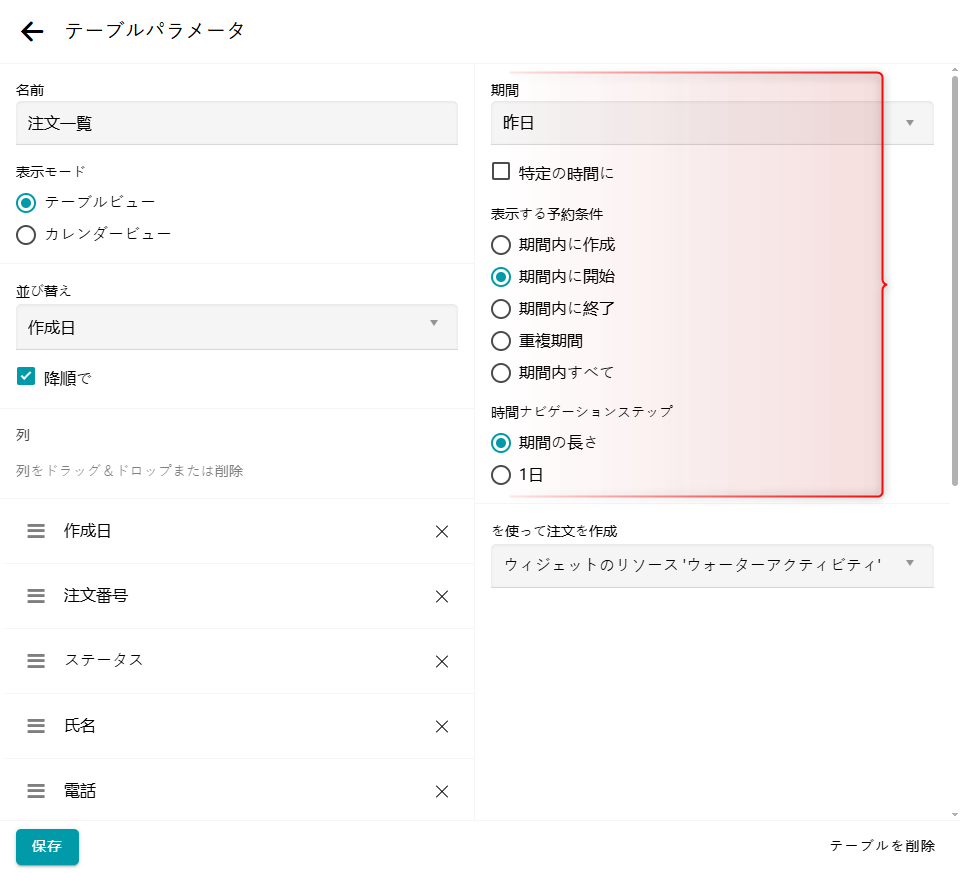
Task: Enable the 特定の時間に checkbox
Action: 501,172
